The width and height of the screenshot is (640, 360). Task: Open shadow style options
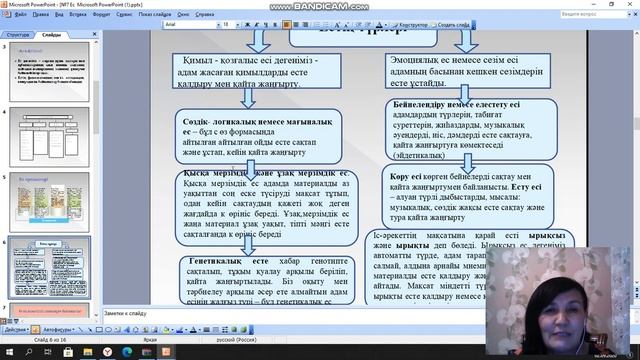(234, 329)
